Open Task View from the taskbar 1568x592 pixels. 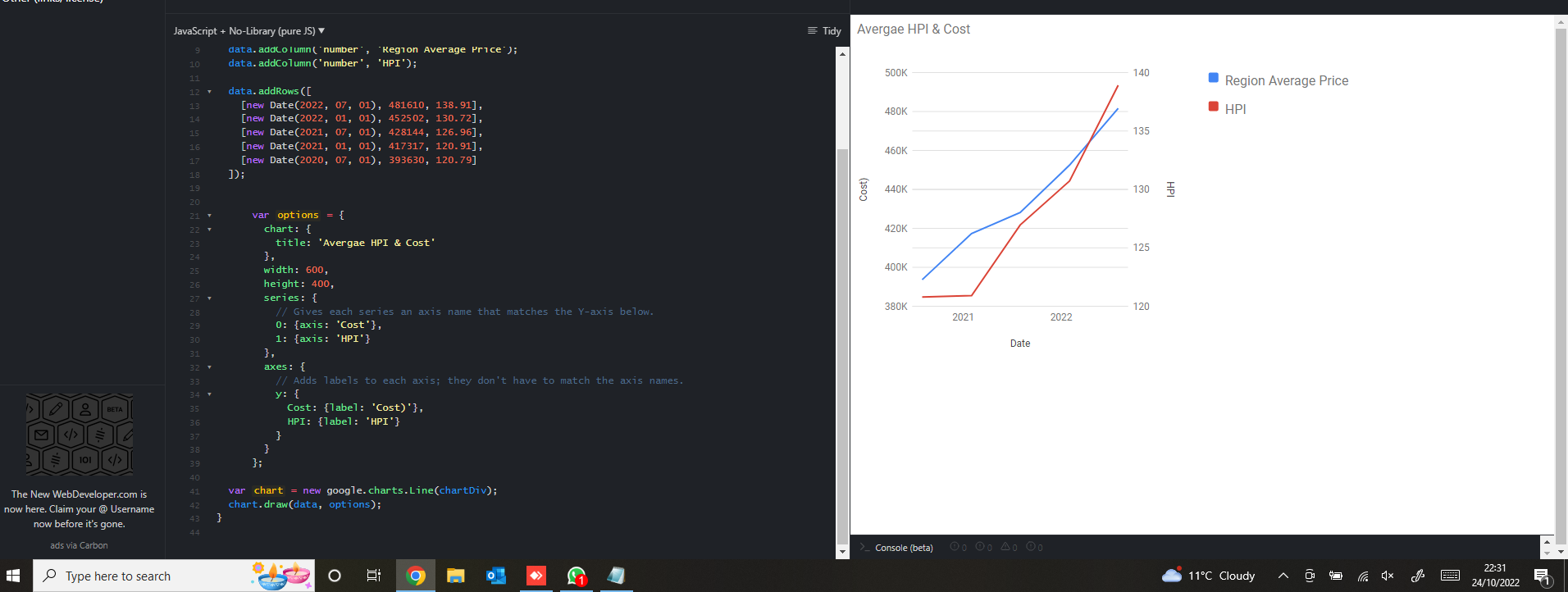[x=373, y=576]
